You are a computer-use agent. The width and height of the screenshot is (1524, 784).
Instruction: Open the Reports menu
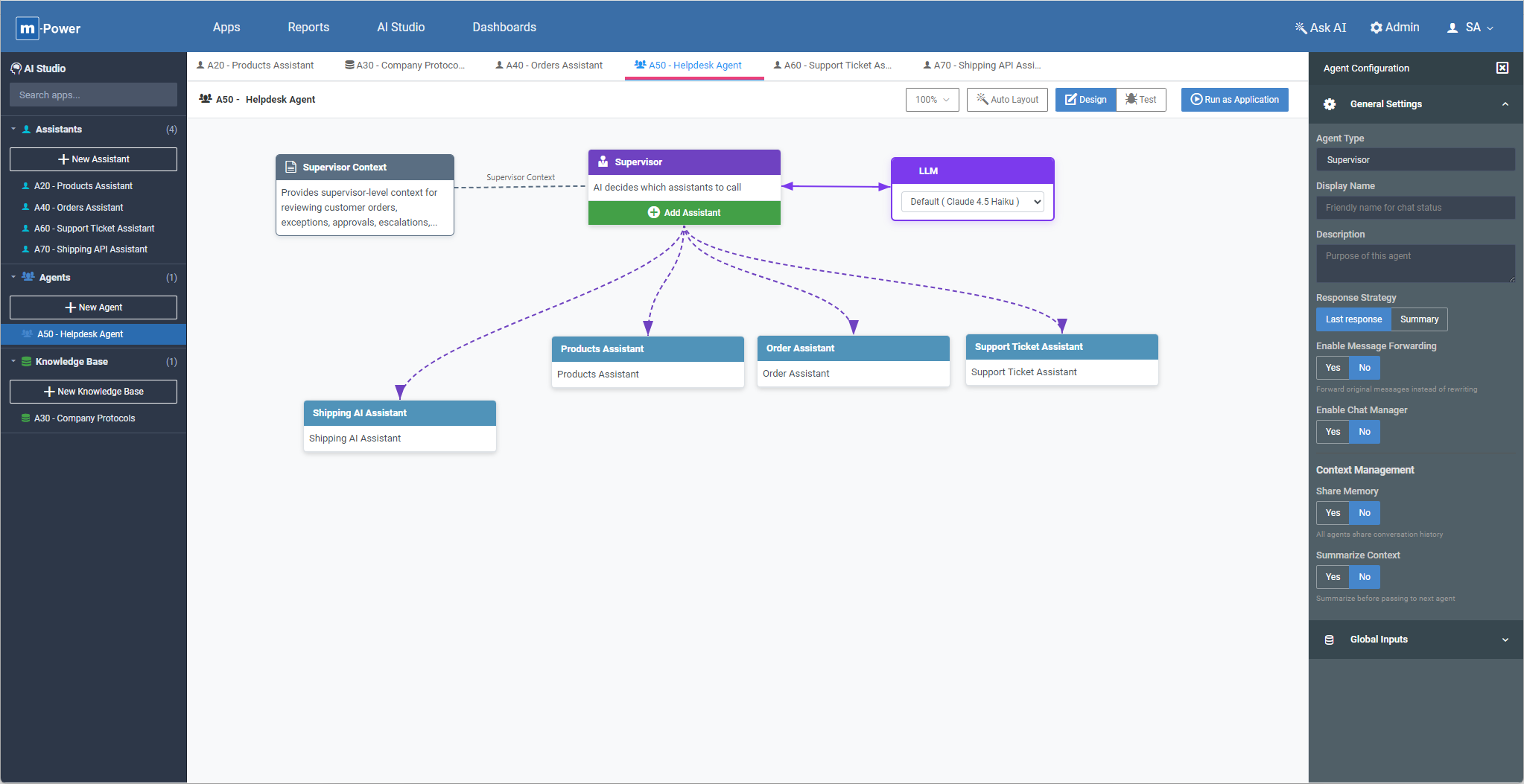(308, 27)
